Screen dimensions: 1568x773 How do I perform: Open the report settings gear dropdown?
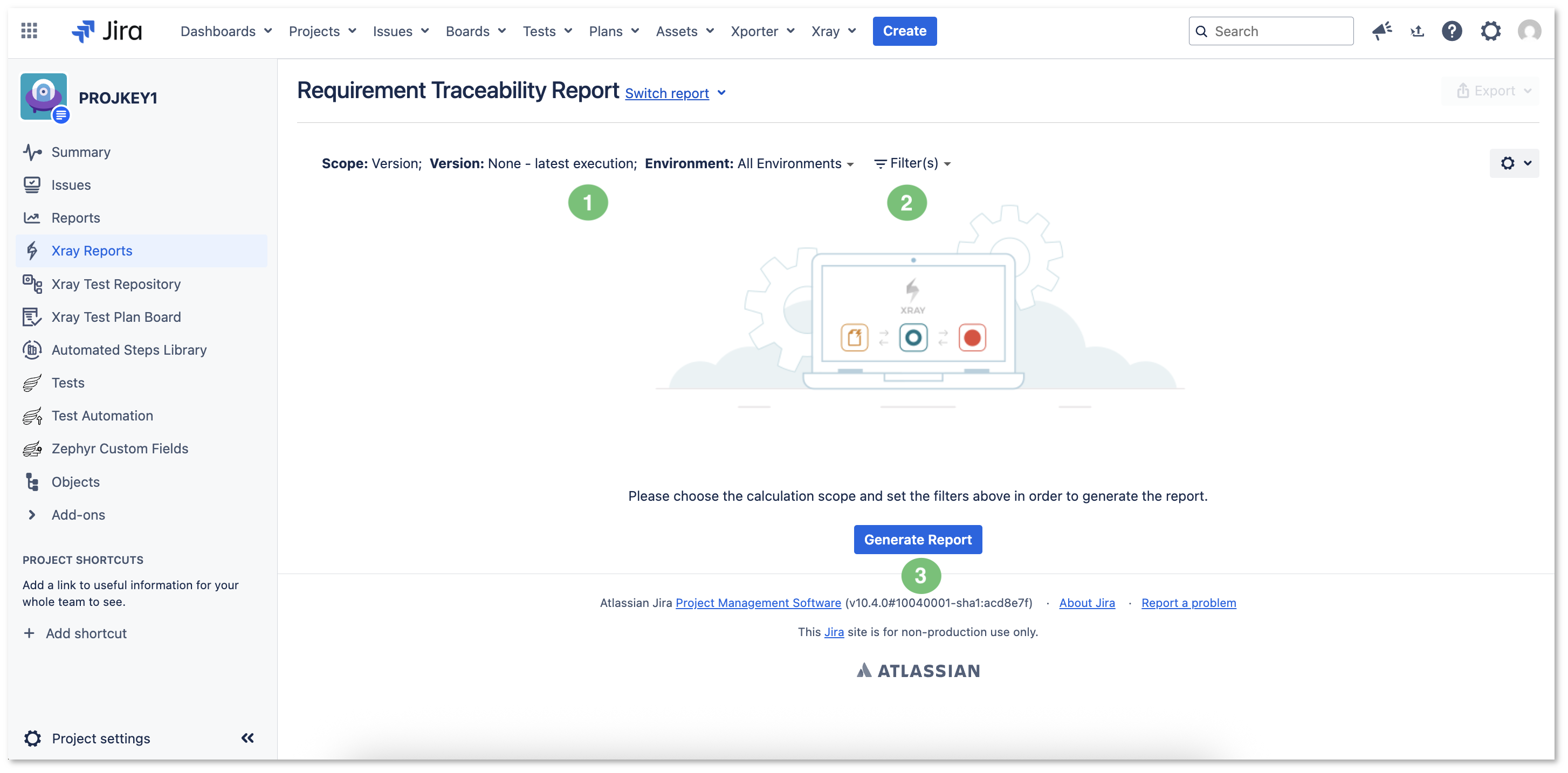[x=1514, y=163]
